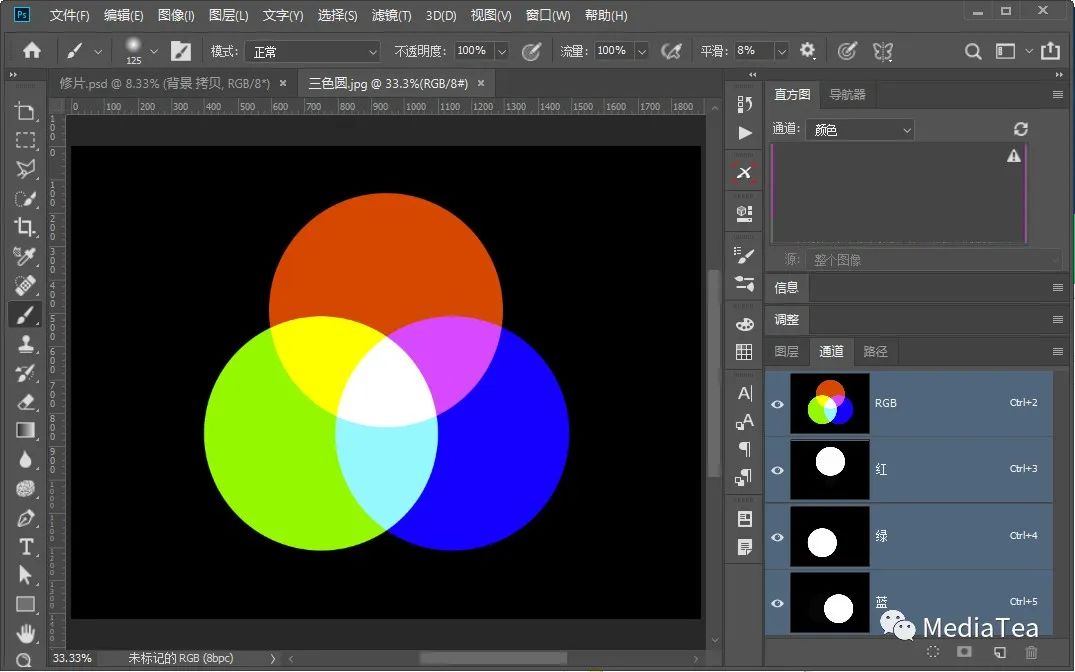Open the tool preset picker arrow
Viewport: 1075px width, 672px height.
pos(98,51)
